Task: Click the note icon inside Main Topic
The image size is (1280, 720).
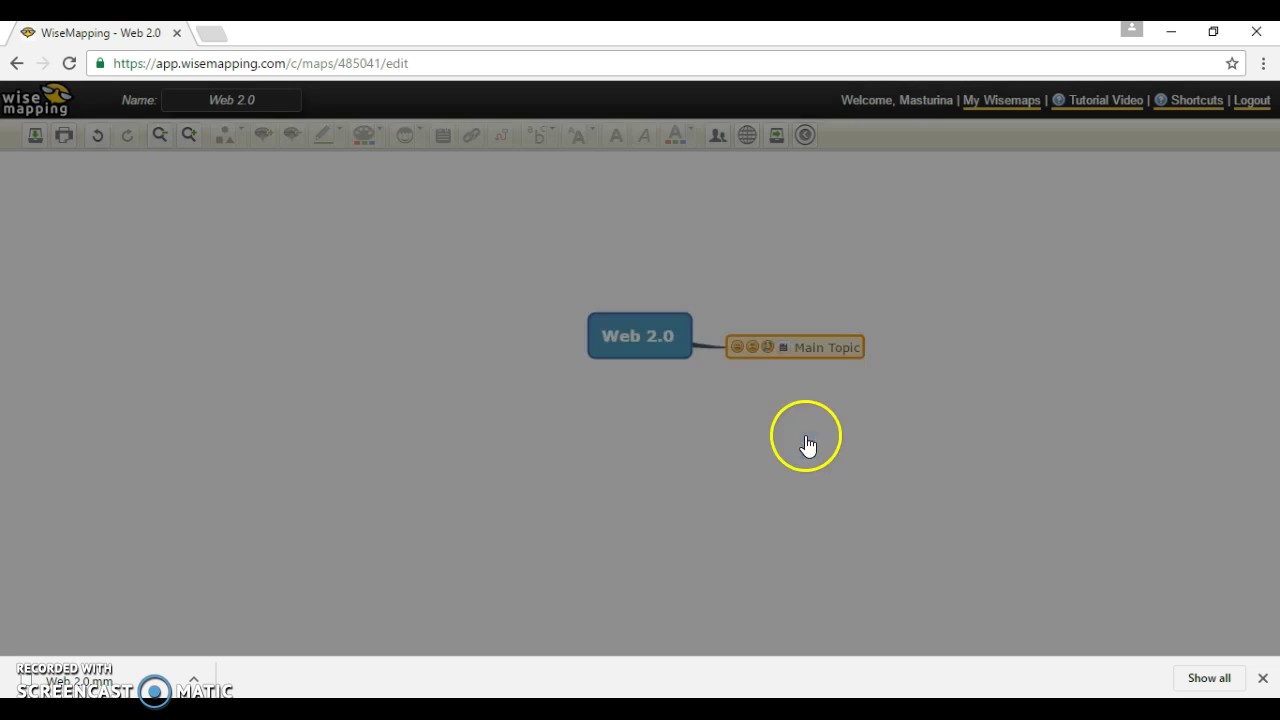Action: (783, 347)
